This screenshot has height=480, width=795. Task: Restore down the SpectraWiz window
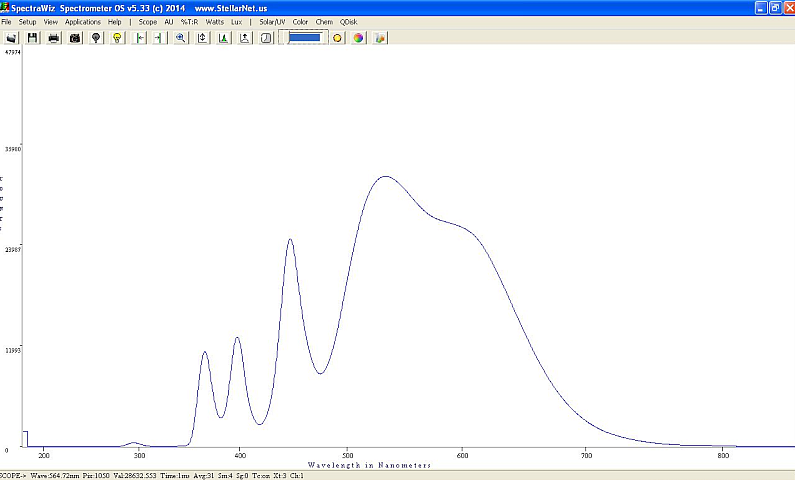click(x=775, y=8)
